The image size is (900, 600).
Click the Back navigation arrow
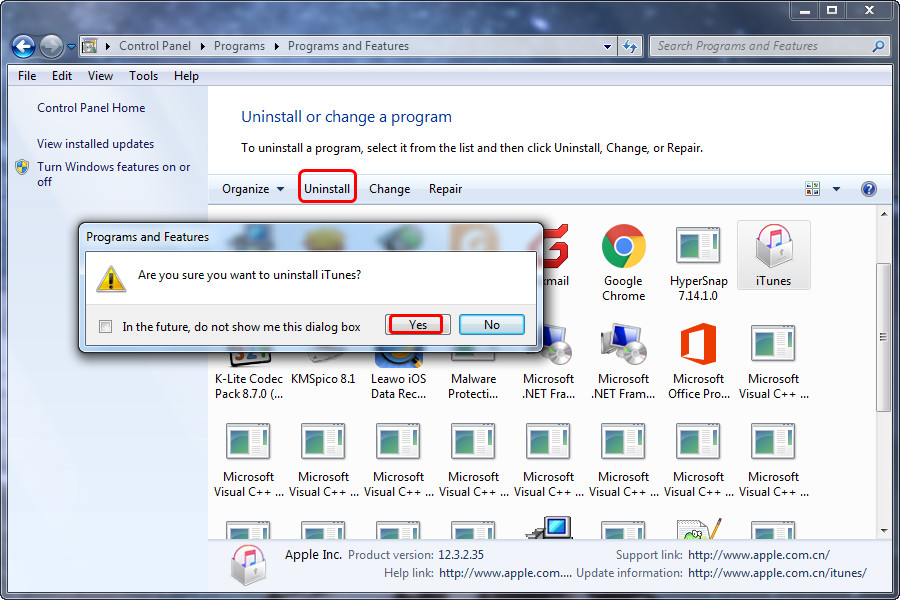coord(24,47)
